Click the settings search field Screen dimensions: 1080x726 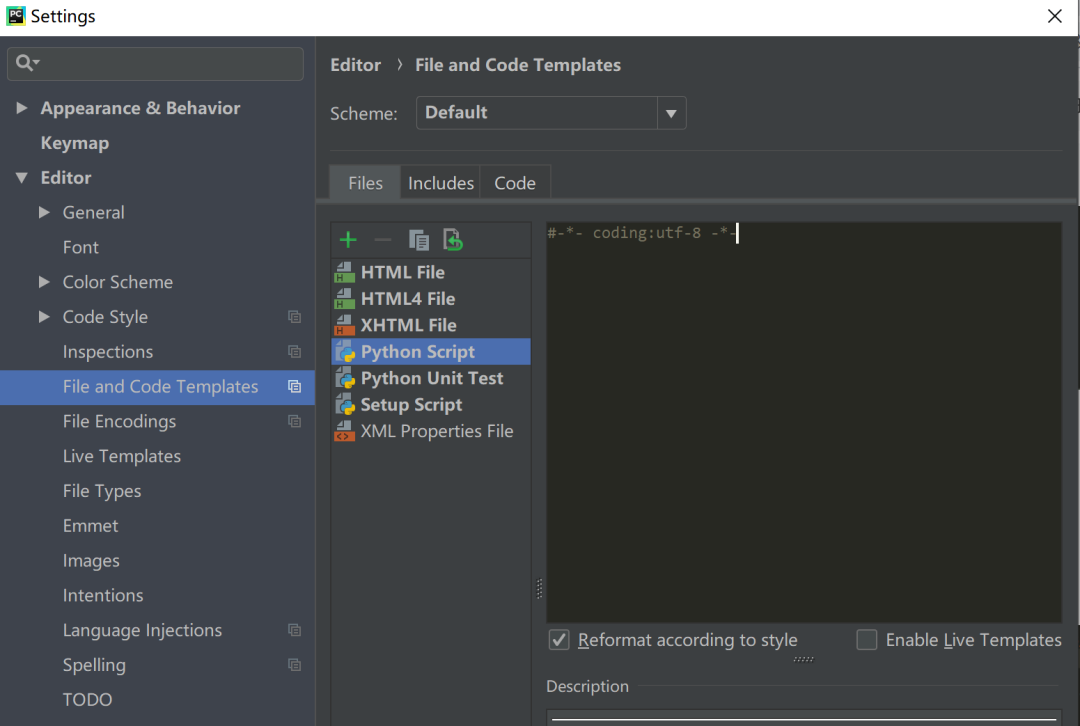pos(165,63)
